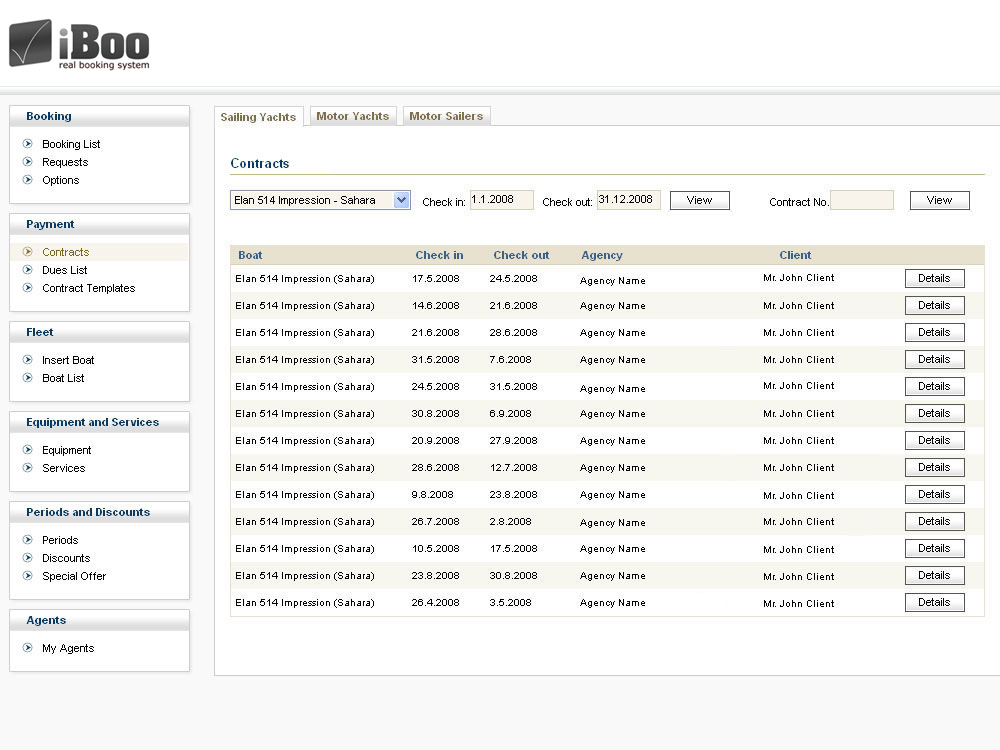The width and height of the screenshot is (1000, 750).
Task: Click the bullet icon next to Requests
Action: click(28, 162)
